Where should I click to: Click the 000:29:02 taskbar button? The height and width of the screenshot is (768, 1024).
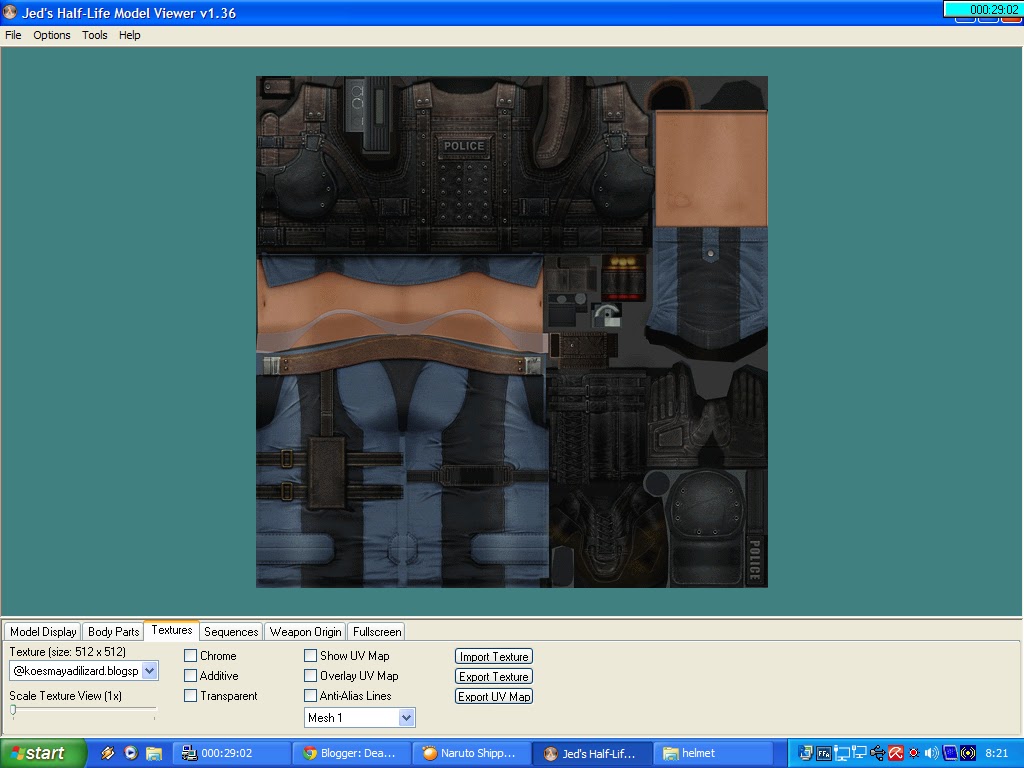coord(232,753)
